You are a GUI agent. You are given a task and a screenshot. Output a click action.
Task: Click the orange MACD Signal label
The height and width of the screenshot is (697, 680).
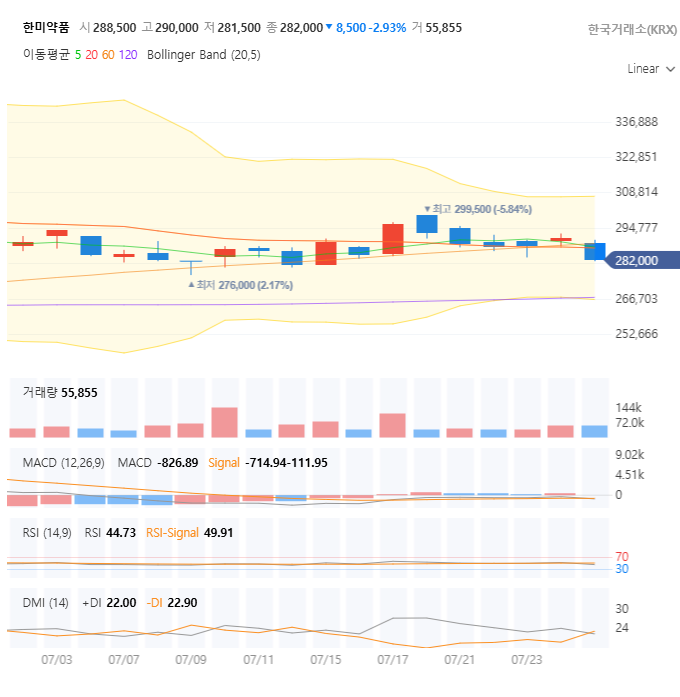(x=224, y=463)
